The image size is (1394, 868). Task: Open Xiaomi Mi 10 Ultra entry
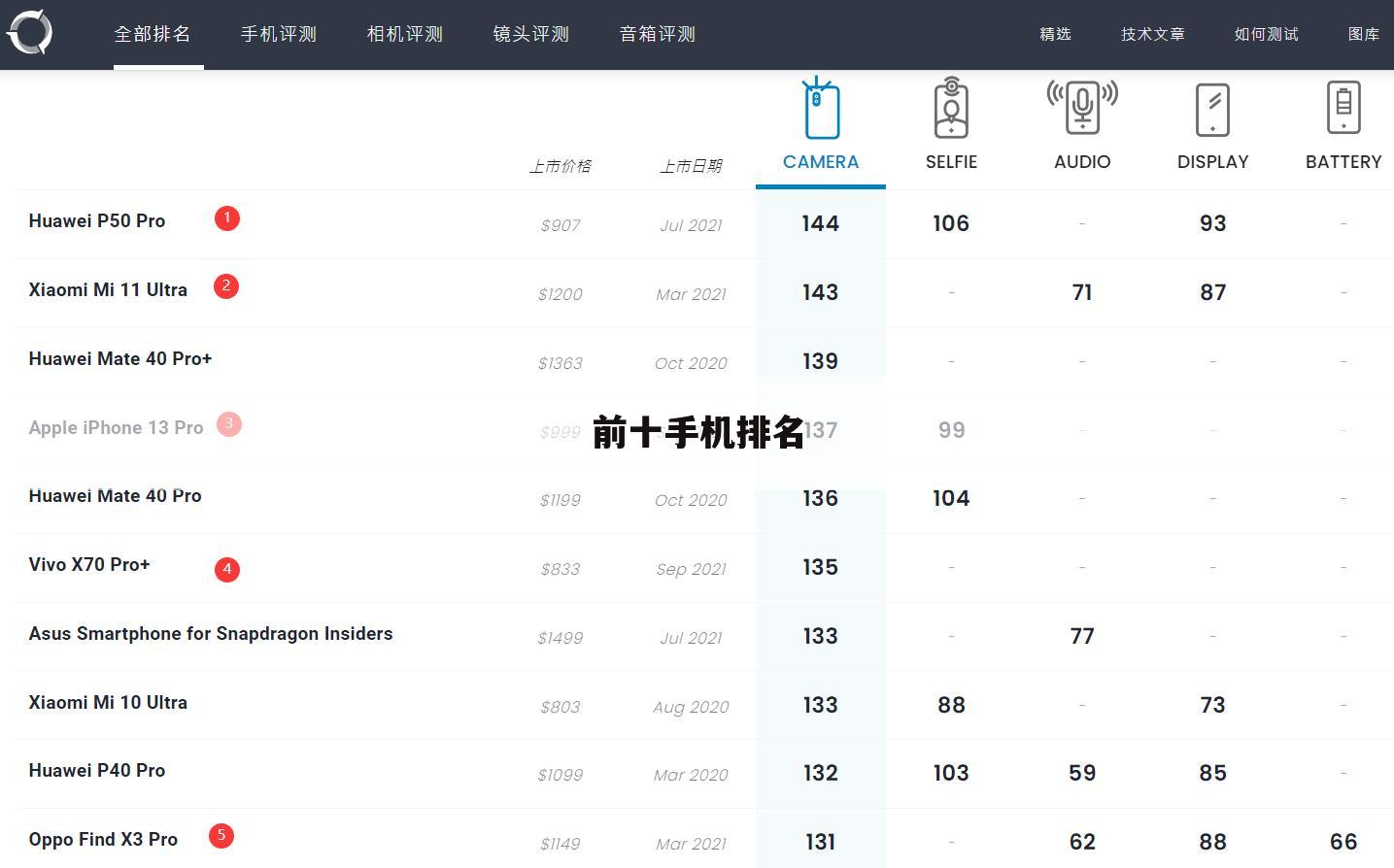pos(108,702)
